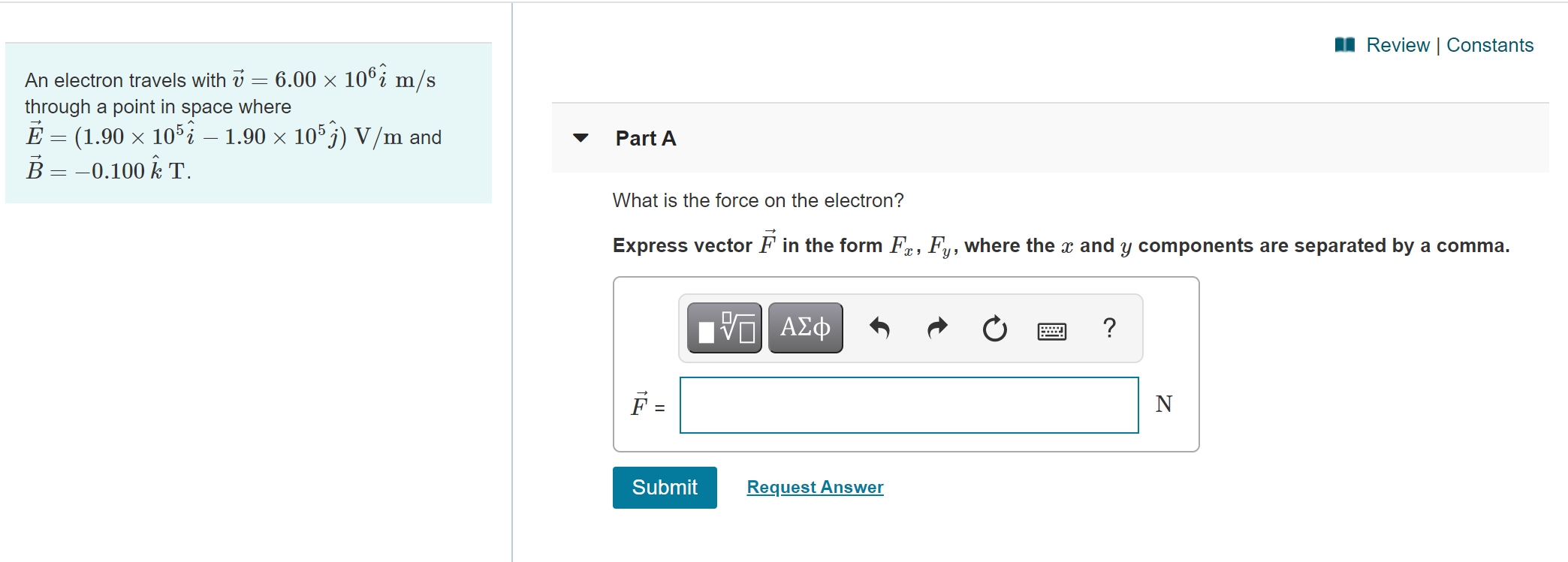Screen dimensions: 1568x562
Task: Click the problem statement text box
Action: click(249, 123)
